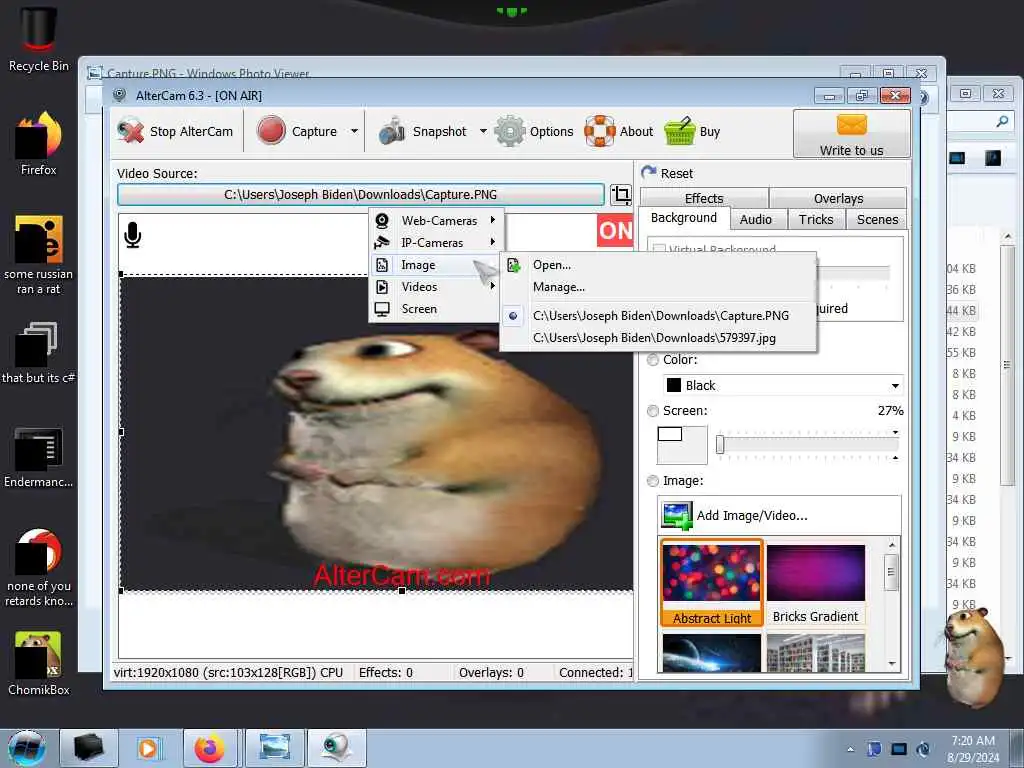Select the Screen background radio button
The image size is (1024, 768).
click(x=652, y=411)
